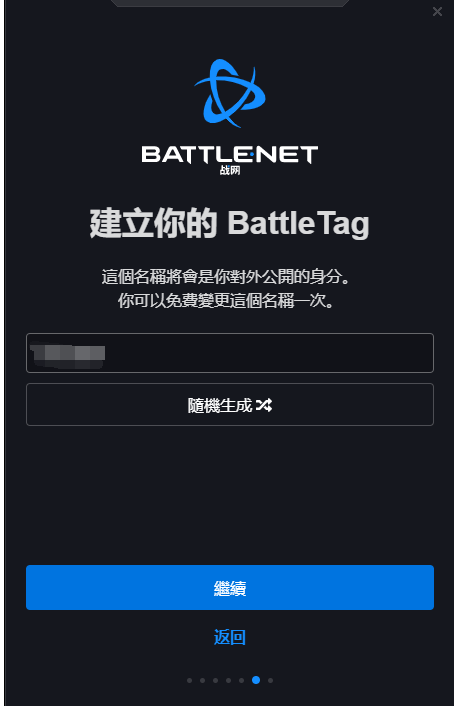Select the first pagination dot
Screen dimensions: 454x706
pyautogui.click(x=189, y=680)
